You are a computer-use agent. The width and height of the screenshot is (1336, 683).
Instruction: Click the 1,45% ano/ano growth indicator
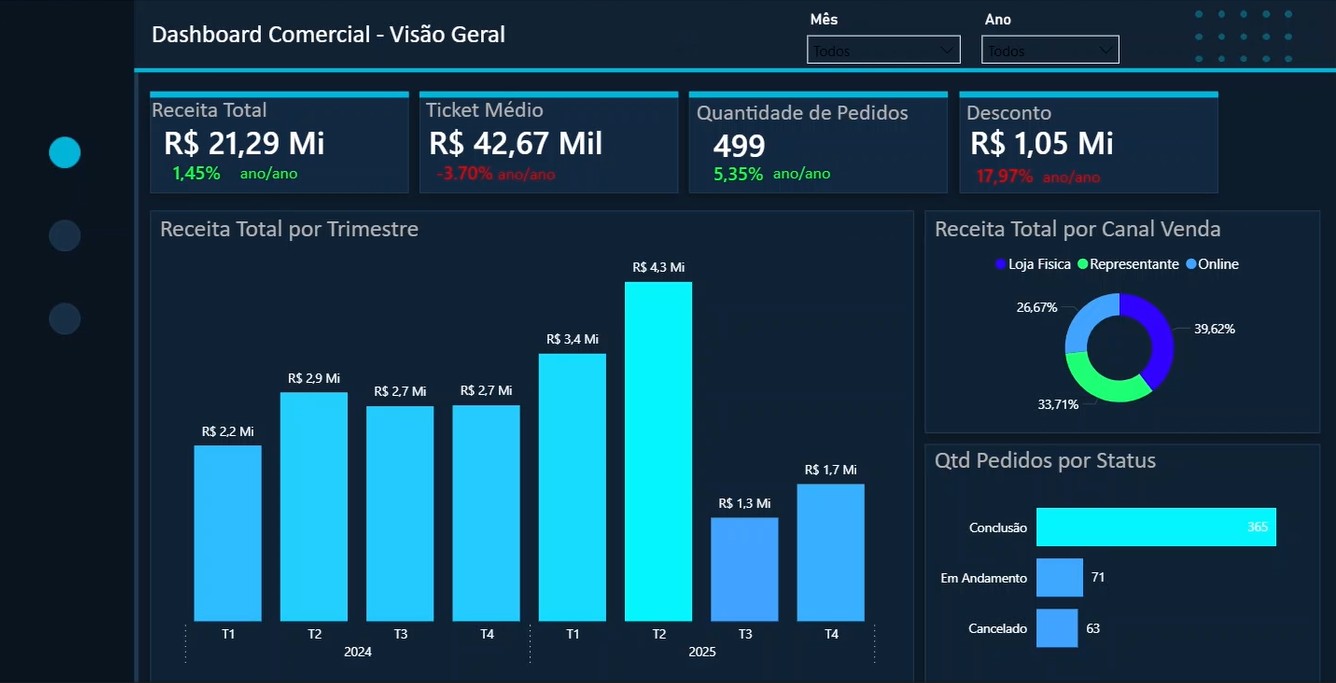pyautogui.click(x=235, y=173)
